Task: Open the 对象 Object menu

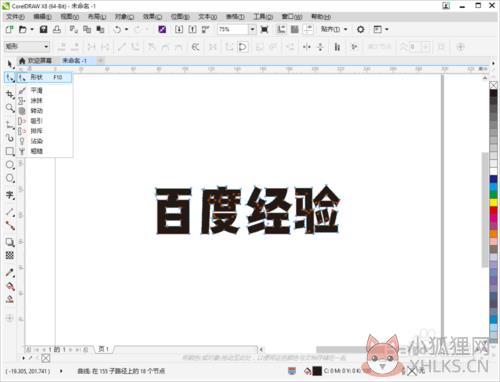Action: (x=124, y=16)
